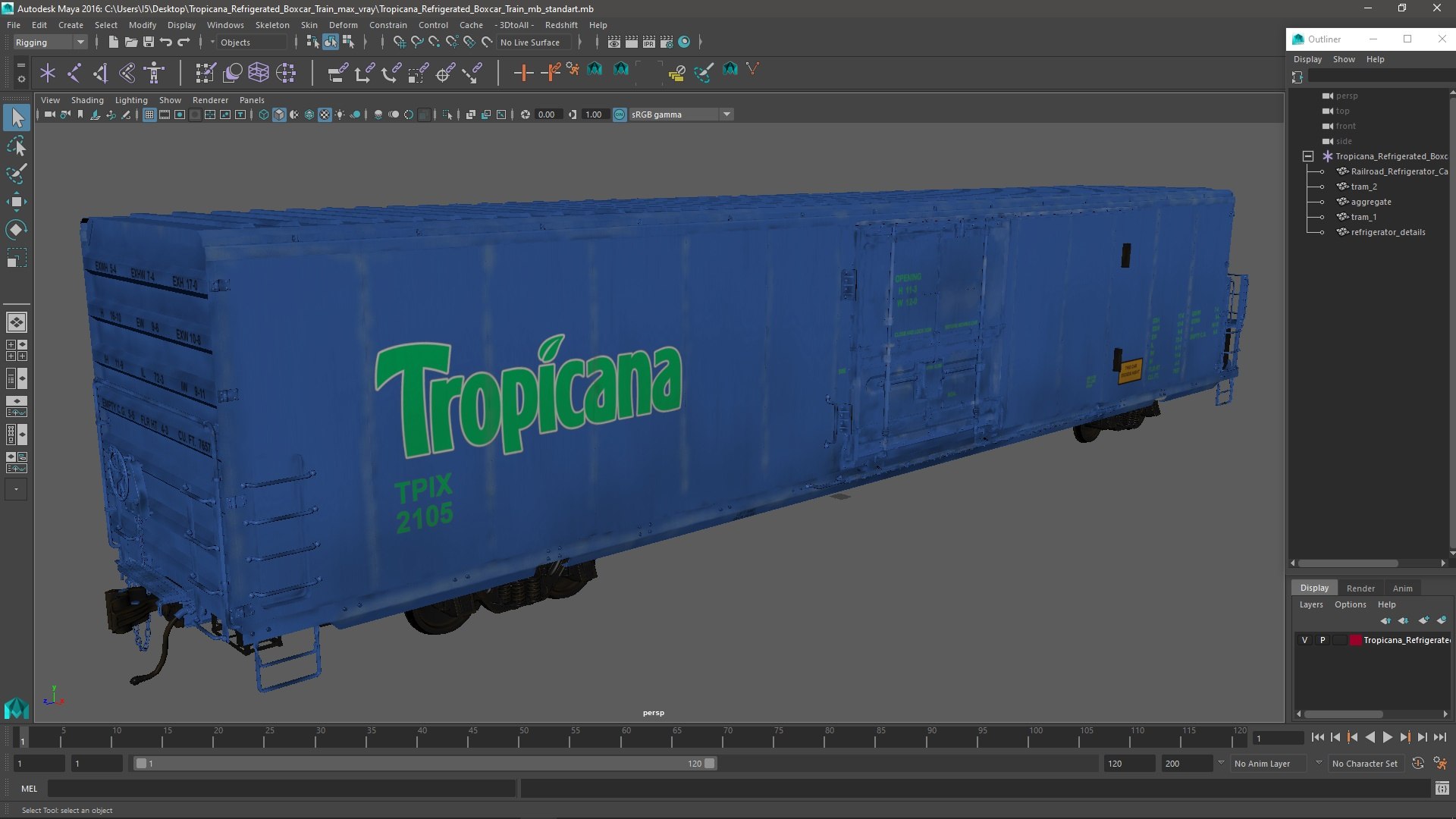Viewport: 1456px width, 819px height.
Task: Click the Auto Keyframe toggle icon
Action: (1417, 764)
